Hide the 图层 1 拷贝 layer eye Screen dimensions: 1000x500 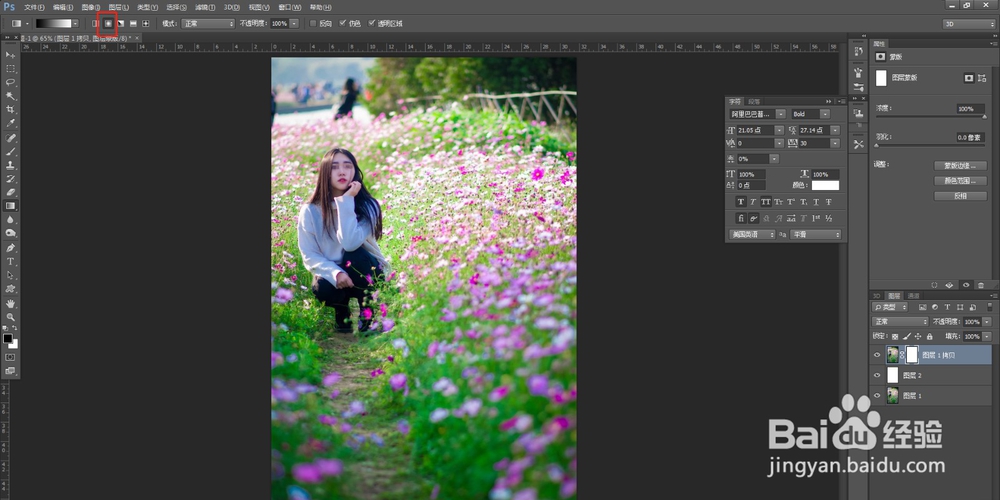[x=878, y=355]
